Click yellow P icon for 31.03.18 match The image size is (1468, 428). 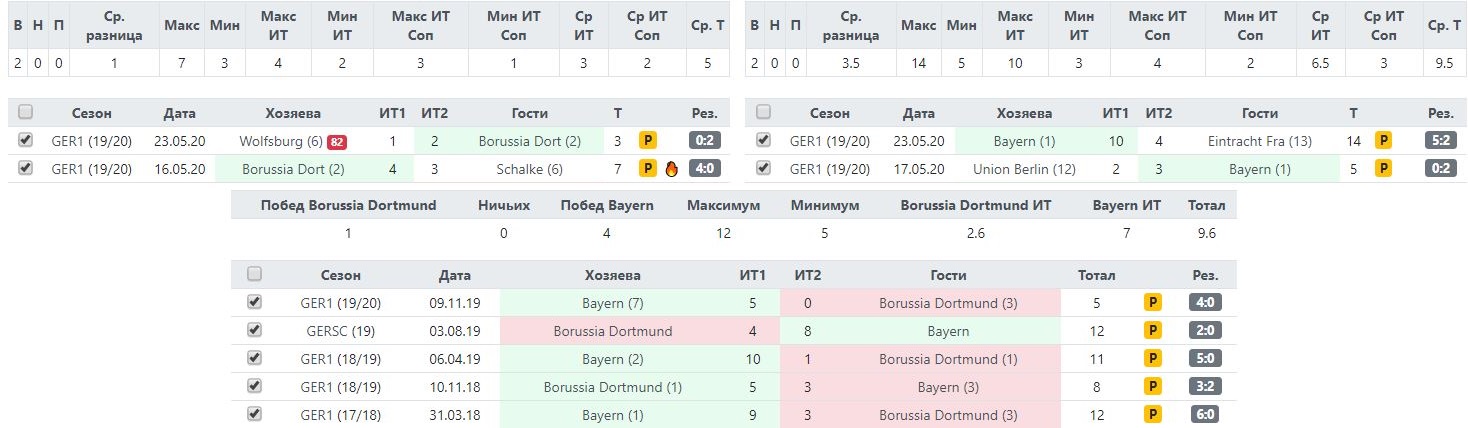1153,414
